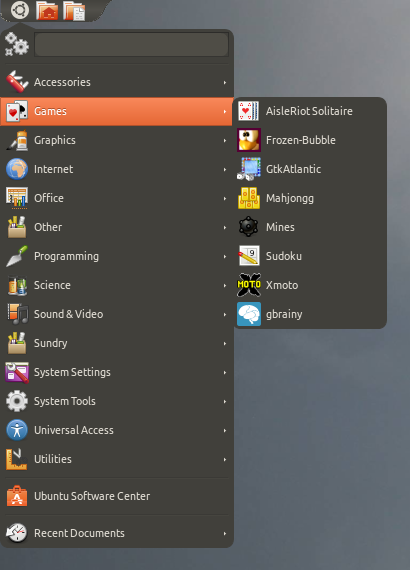
Task: Click the Other category box icon
Action: point(17,227)
